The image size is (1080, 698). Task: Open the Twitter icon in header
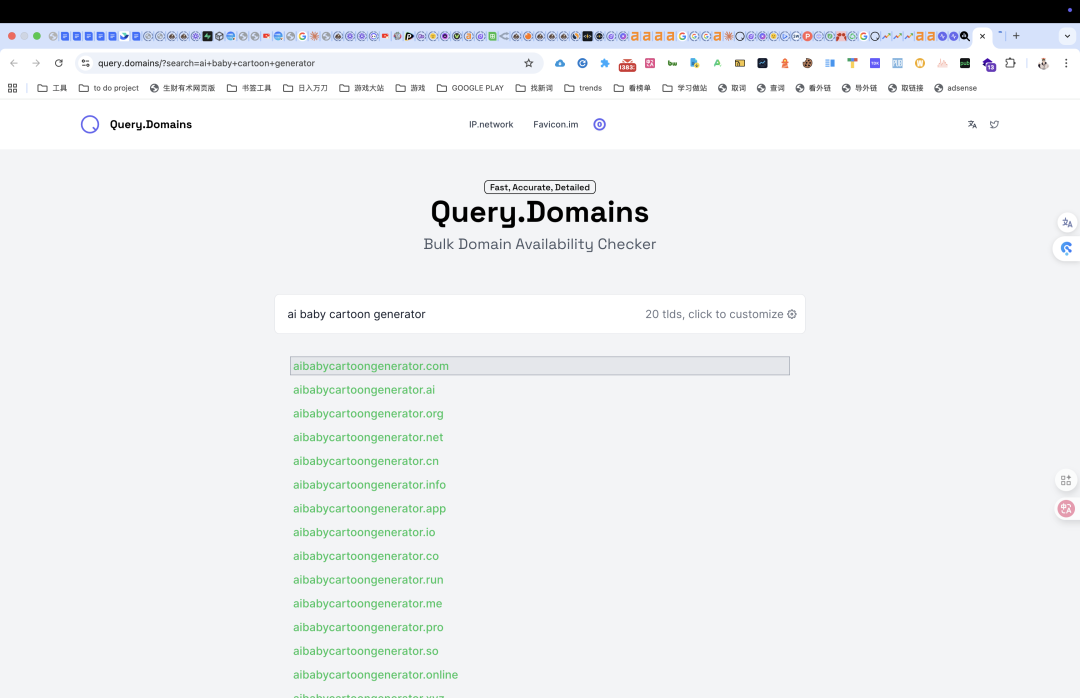[994, 124]
